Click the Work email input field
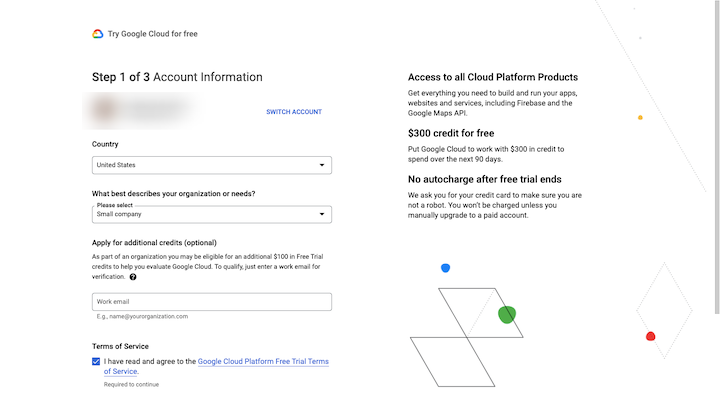This screenshot has width=720, height=395. coord(212,302)
